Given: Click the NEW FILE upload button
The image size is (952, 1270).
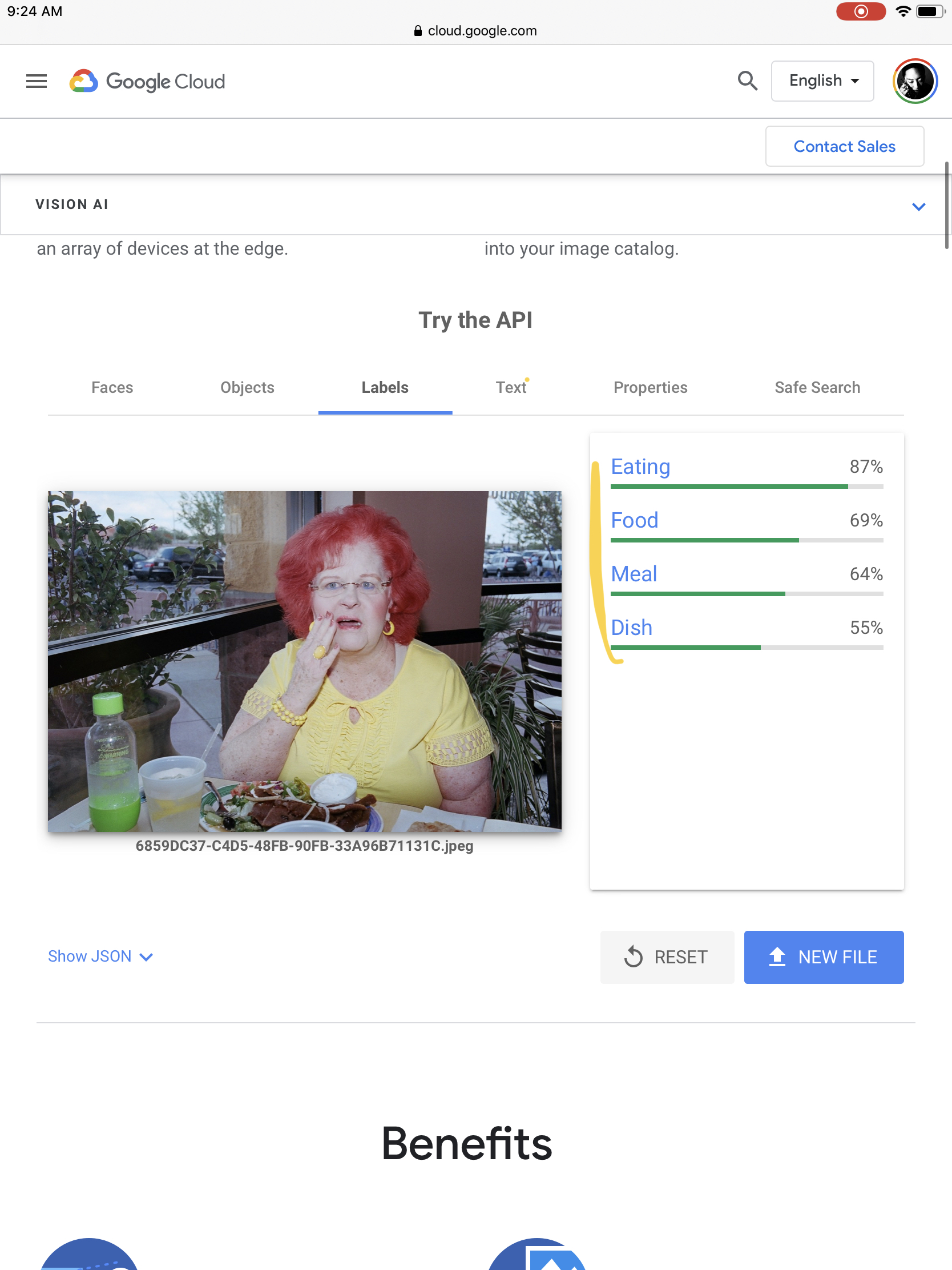Looking at the screenshot, I should 824,956.
